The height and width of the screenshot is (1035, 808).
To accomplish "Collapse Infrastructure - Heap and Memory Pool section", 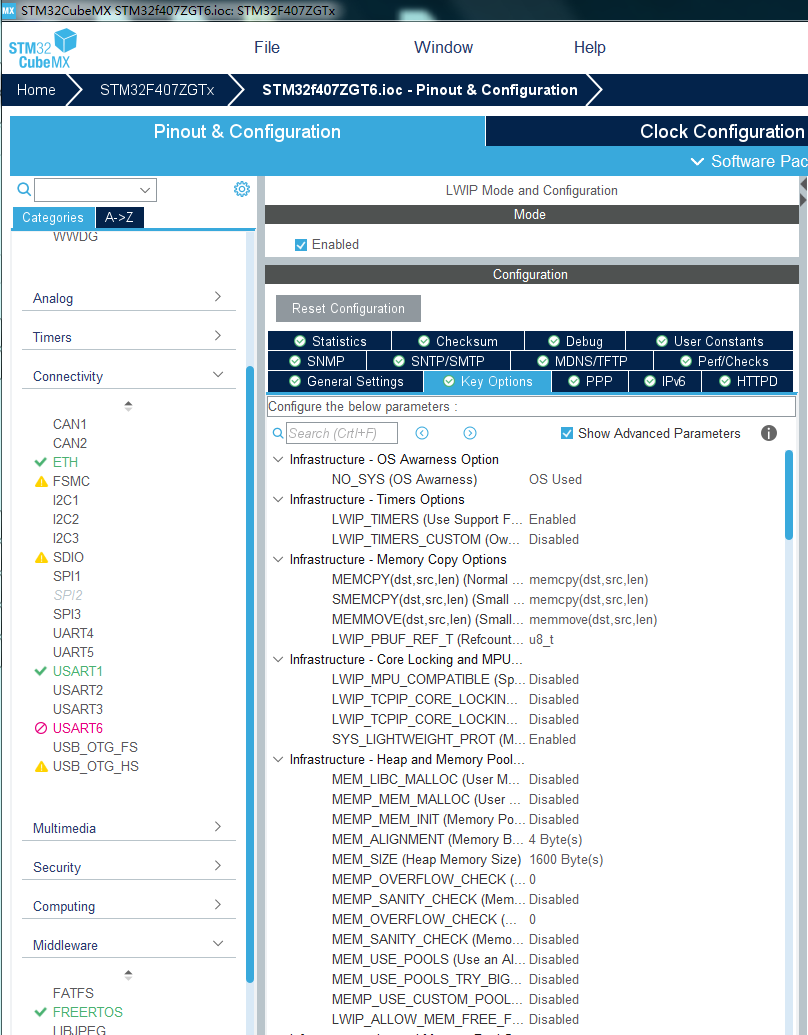I will pyautogui.click(x=277, y=760).
